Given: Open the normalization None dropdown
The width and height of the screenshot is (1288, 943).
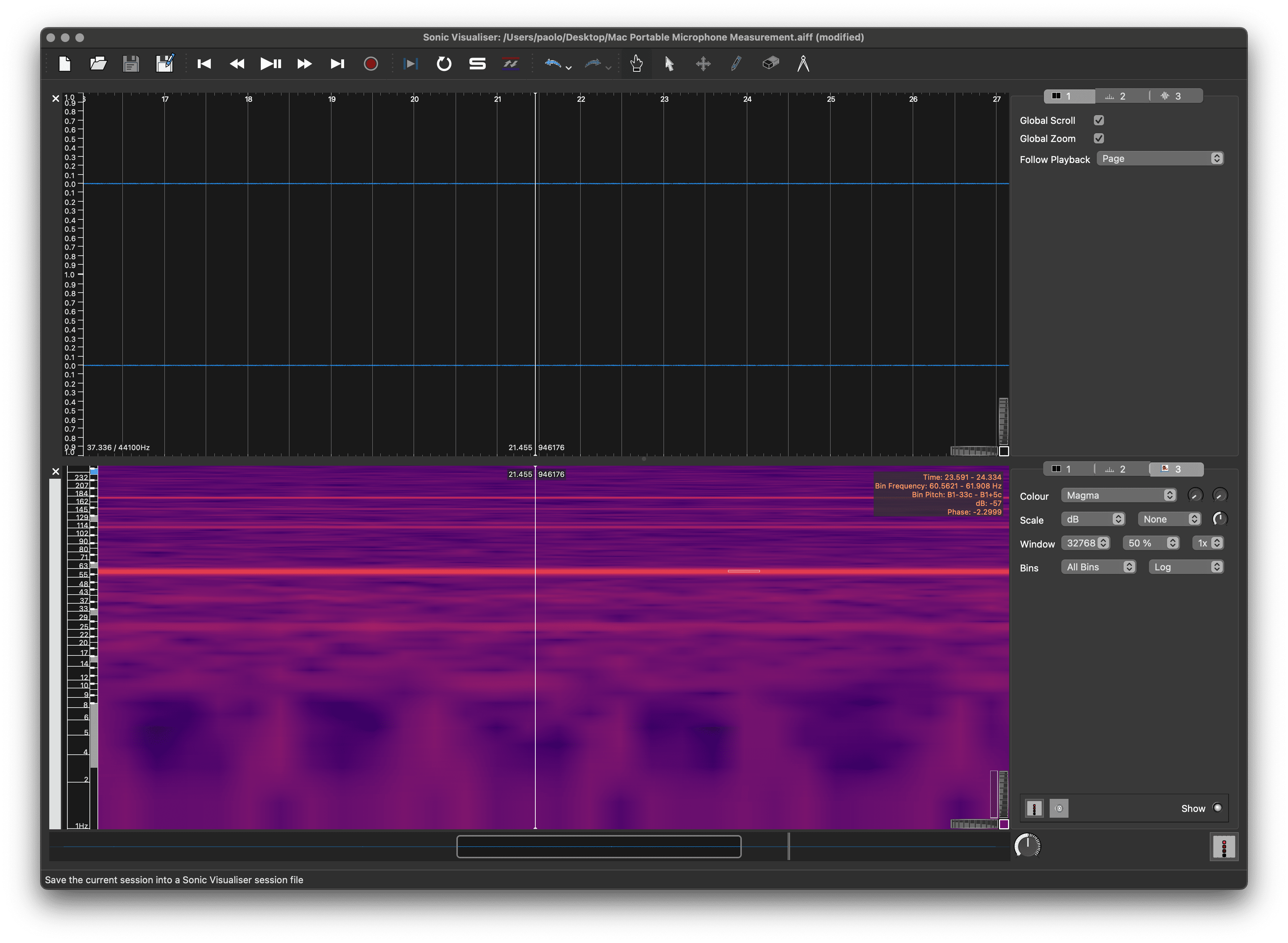Looking at the screenshot, I should 1169,519.
